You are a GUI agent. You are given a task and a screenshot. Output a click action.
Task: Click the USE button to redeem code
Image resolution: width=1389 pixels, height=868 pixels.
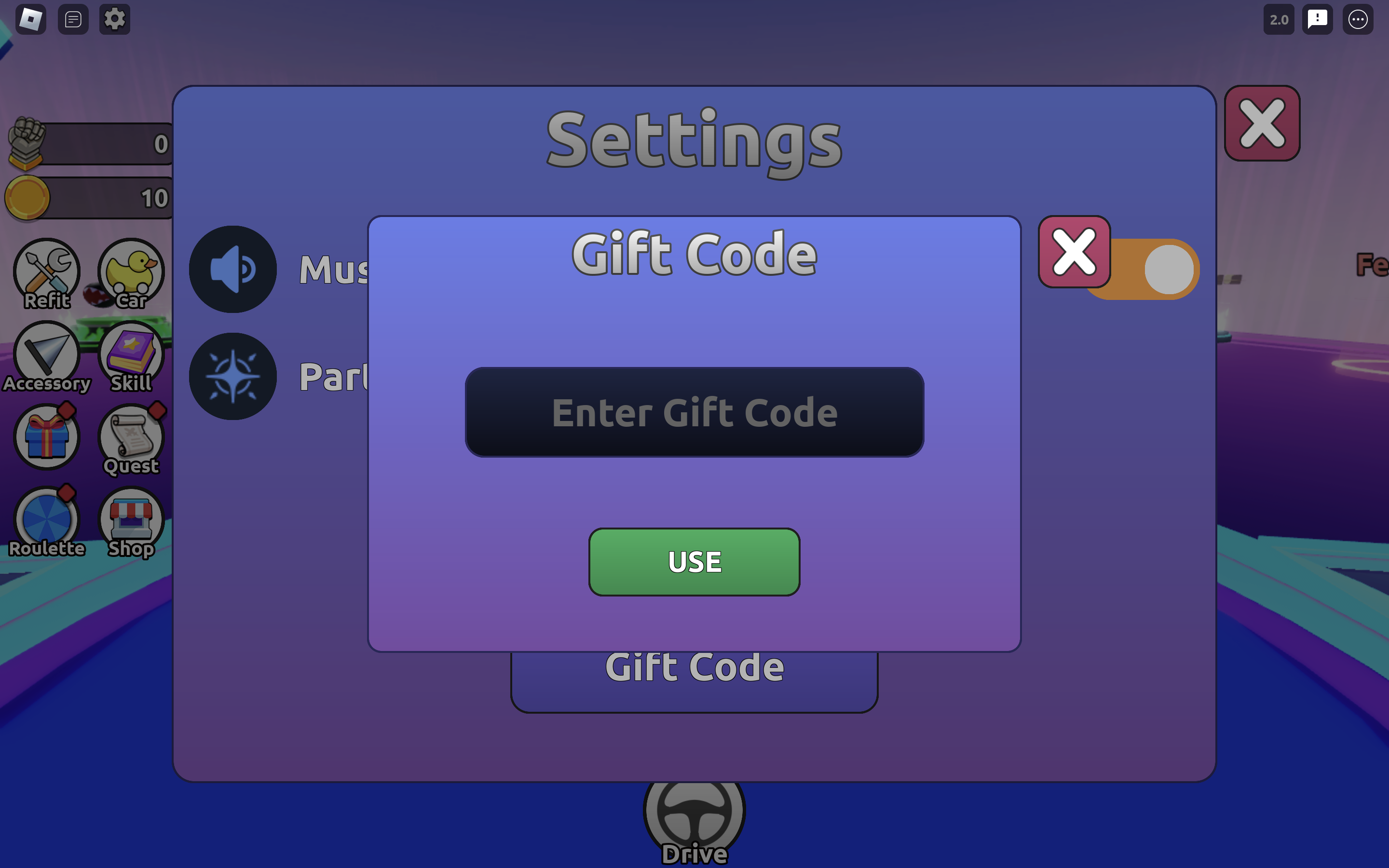coord(694,561)
